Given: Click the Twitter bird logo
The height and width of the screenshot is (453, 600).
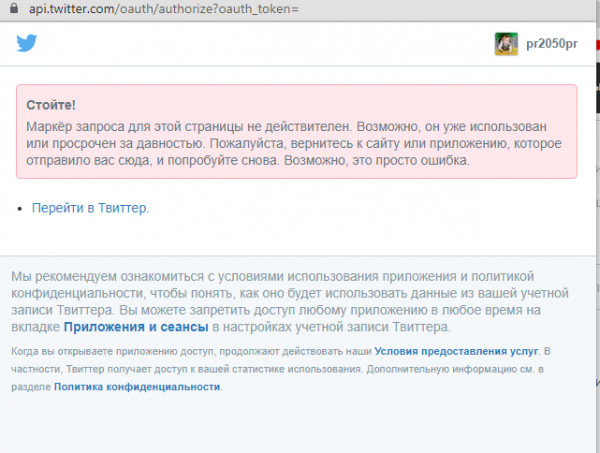Looking at the screenshot, I should click(27, 43).
